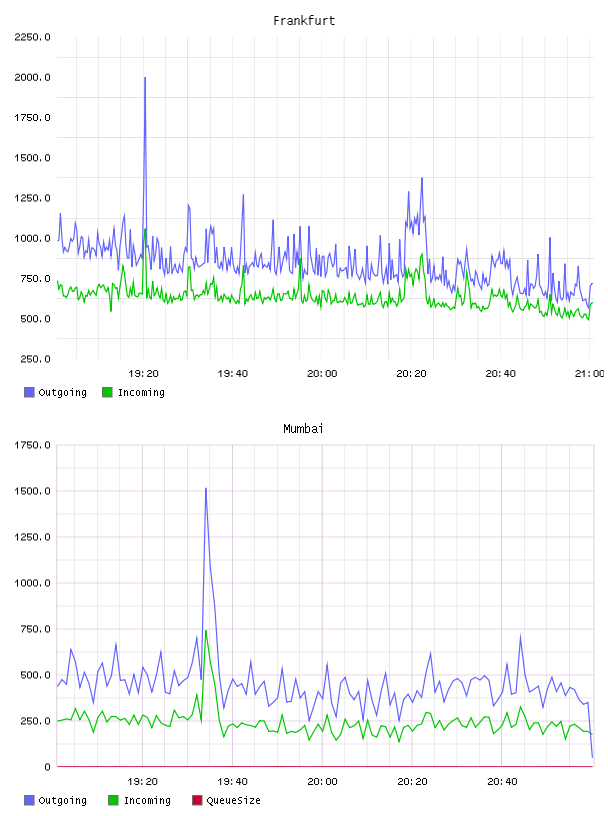This screenshot has width=608, height=816.
Task: Click the blue Outgoing swatch in the Mumbai legend
Action: point(29,800)
